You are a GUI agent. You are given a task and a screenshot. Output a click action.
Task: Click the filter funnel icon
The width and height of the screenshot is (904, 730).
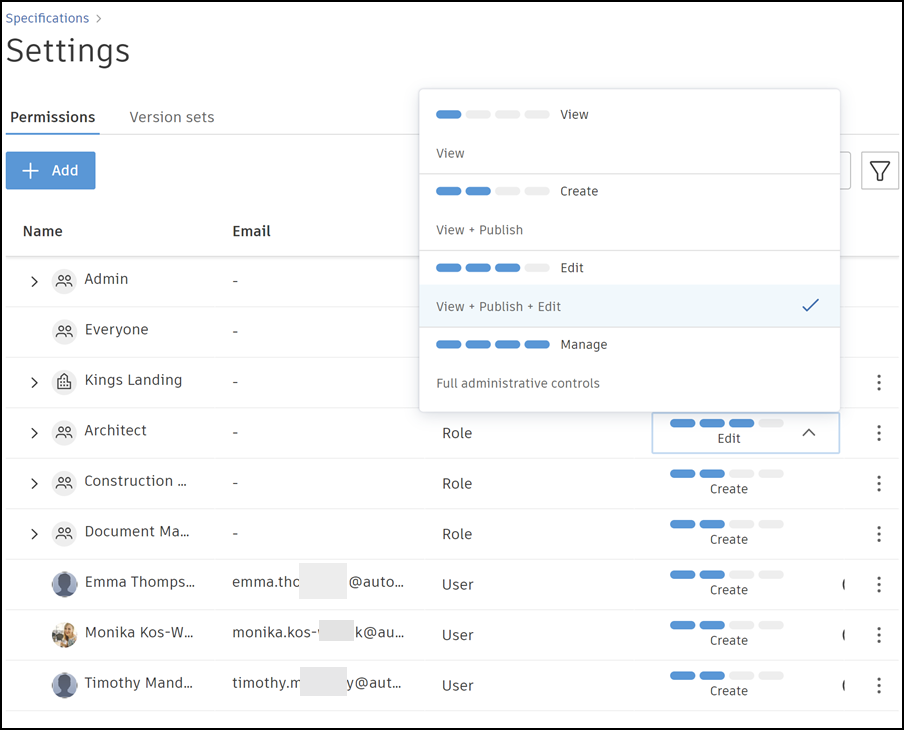pyautogui.click(x=879, y=171)
